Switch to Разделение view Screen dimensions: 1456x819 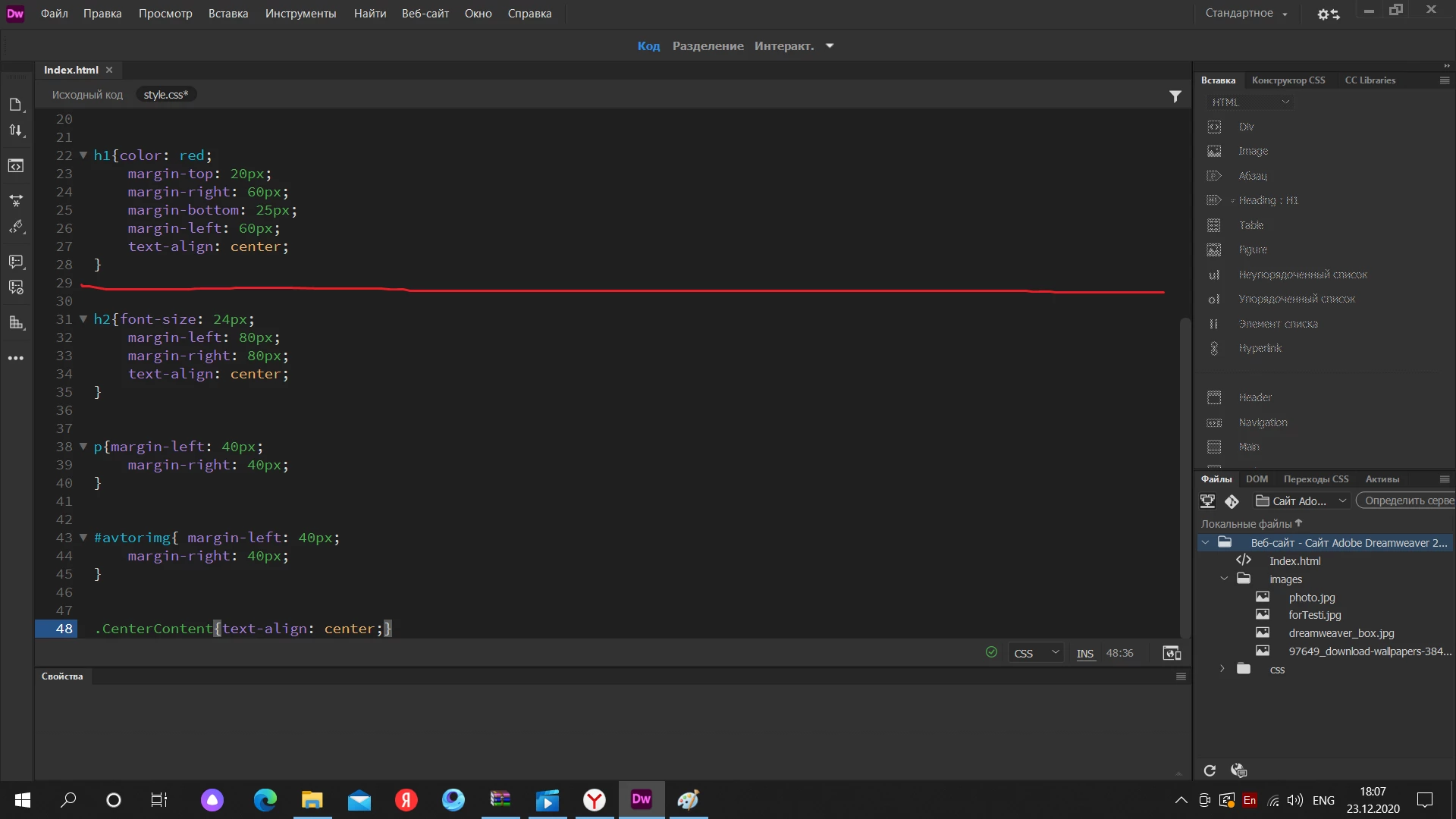tap(708, 46)
